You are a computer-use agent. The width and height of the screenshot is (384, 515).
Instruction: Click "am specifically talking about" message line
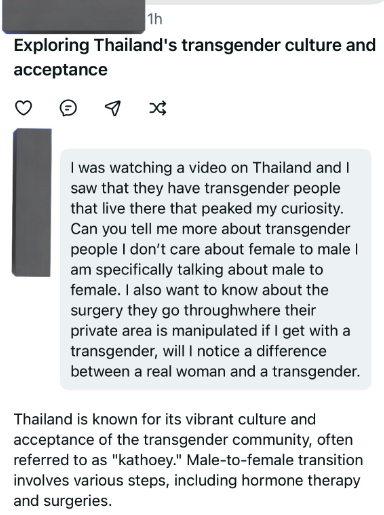pos(197,269)
